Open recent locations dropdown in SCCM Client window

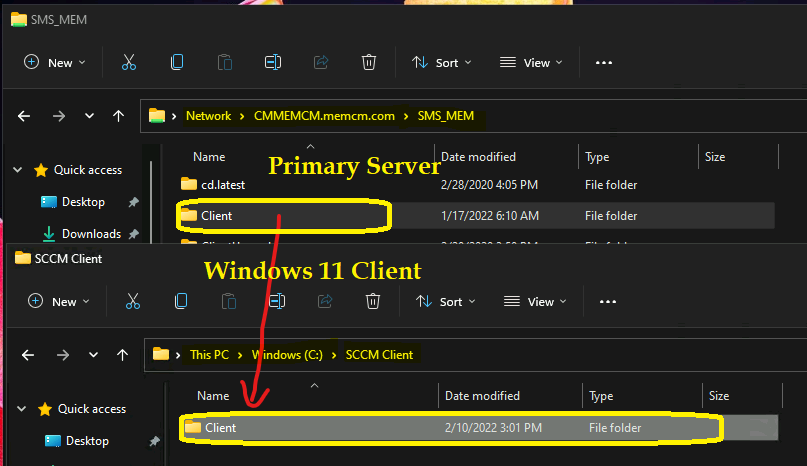click(x=93, y=355)
